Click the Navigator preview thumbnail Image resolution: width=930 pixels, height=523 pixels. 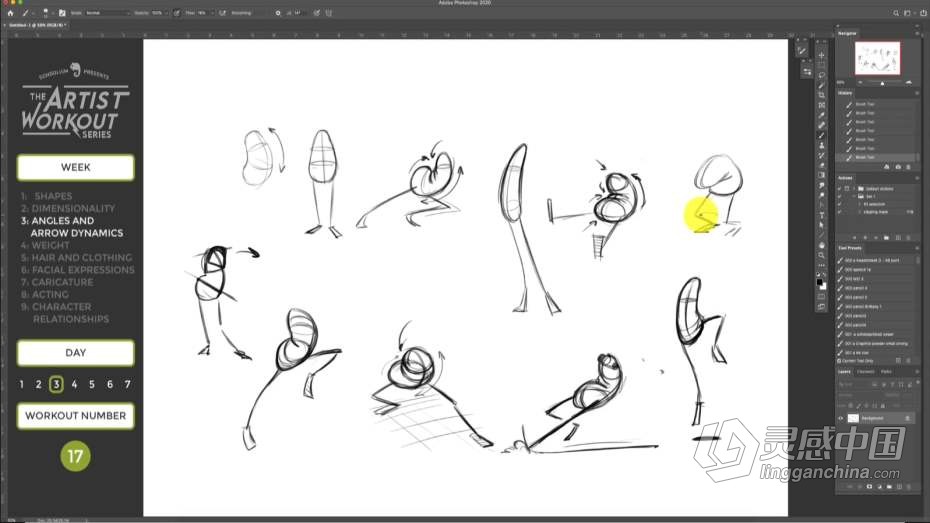(877, 58)
